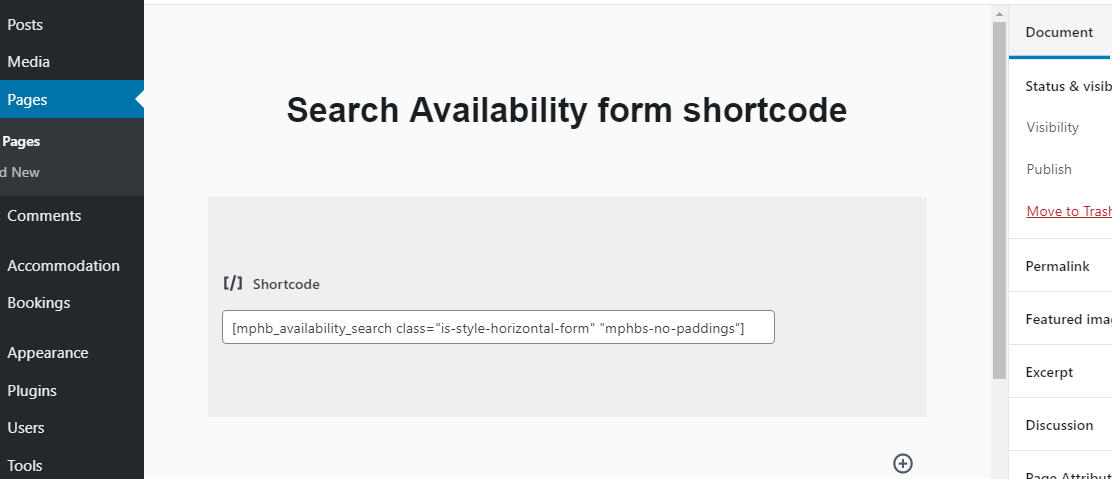This screenshot has height=479, width=1112.
Task: Click the Shortcode block bracket icon
Action: [x=233, y=284]
